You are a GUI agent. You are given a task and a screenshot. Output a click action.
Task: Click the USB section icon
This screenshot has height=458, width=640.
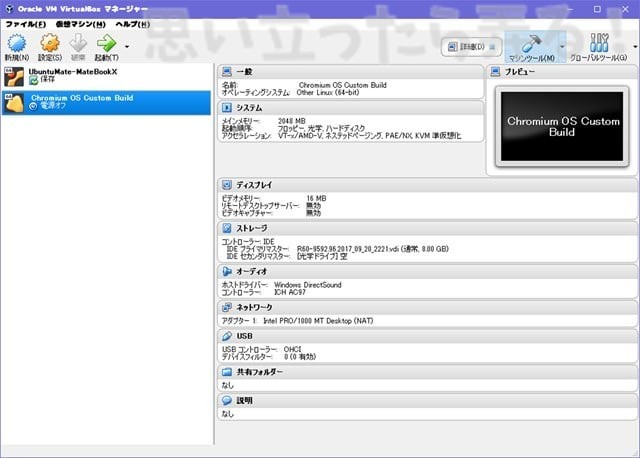click(x=227, y=336)
